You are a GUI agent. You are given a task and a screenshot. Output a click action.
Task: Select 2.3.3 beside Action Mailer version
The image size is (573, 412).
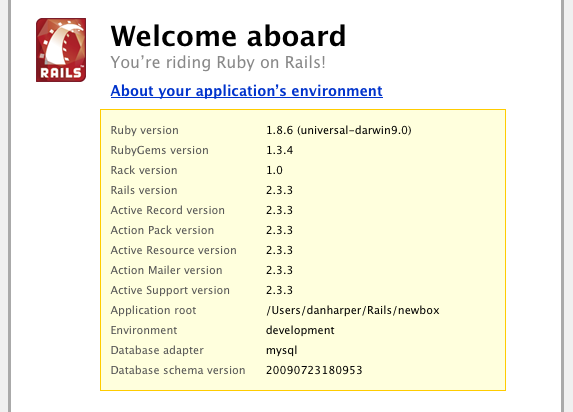[280, 270]
